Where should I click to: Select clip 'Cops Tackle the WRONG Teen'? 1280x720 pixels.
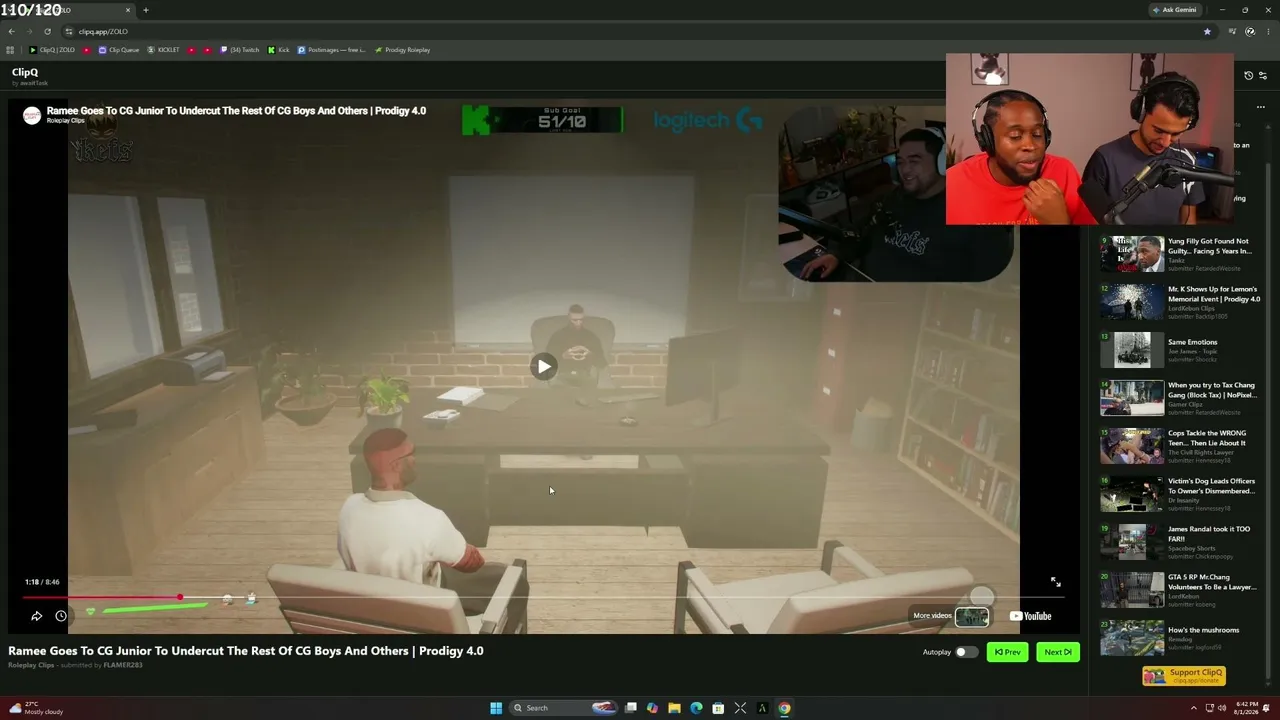(x=1179, y=446)
